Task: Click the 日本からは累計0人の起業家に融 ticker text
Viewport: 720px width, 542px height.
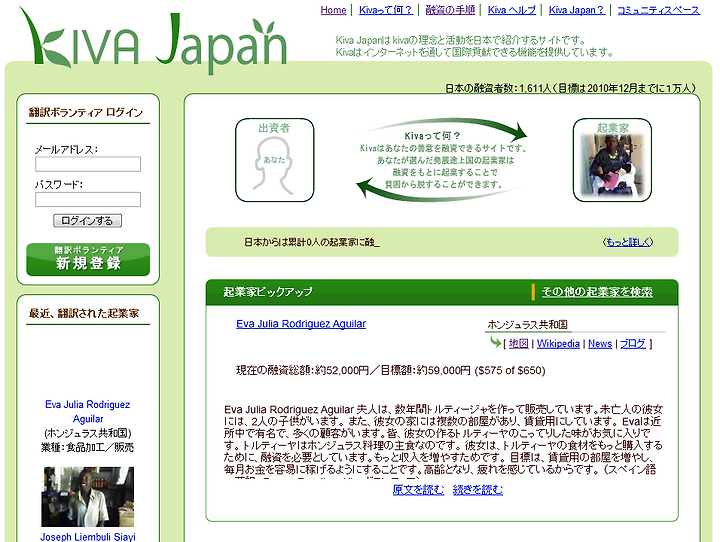Action: tap(312, 242)
